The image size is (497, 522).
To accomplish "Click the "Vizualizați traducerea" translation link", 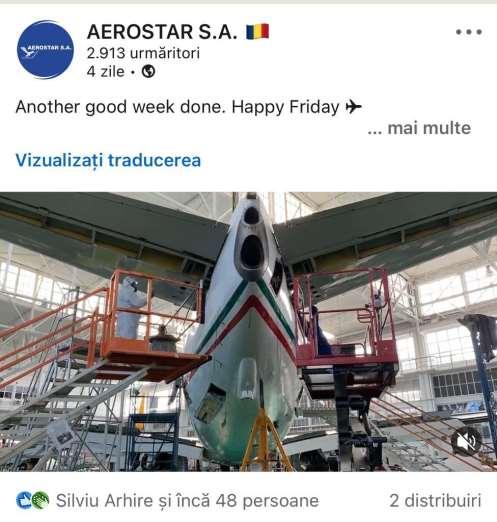I will [108, 160].
